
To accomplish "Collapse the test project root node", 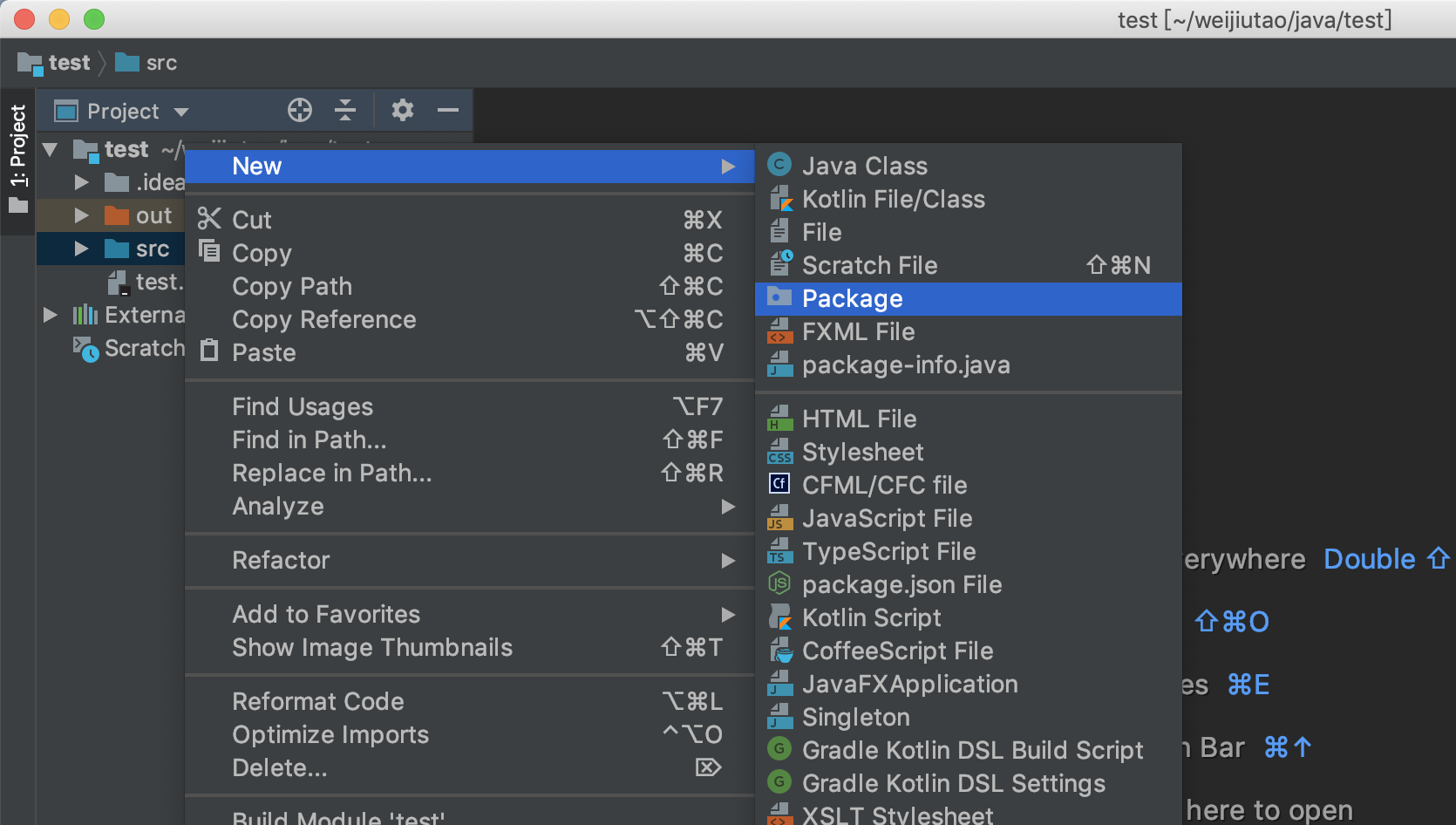I will click(x=51, y=149).
